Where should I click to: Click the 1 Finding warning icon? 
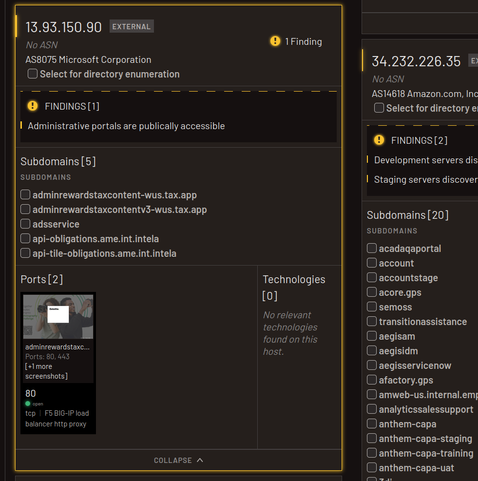pos(275,41)
